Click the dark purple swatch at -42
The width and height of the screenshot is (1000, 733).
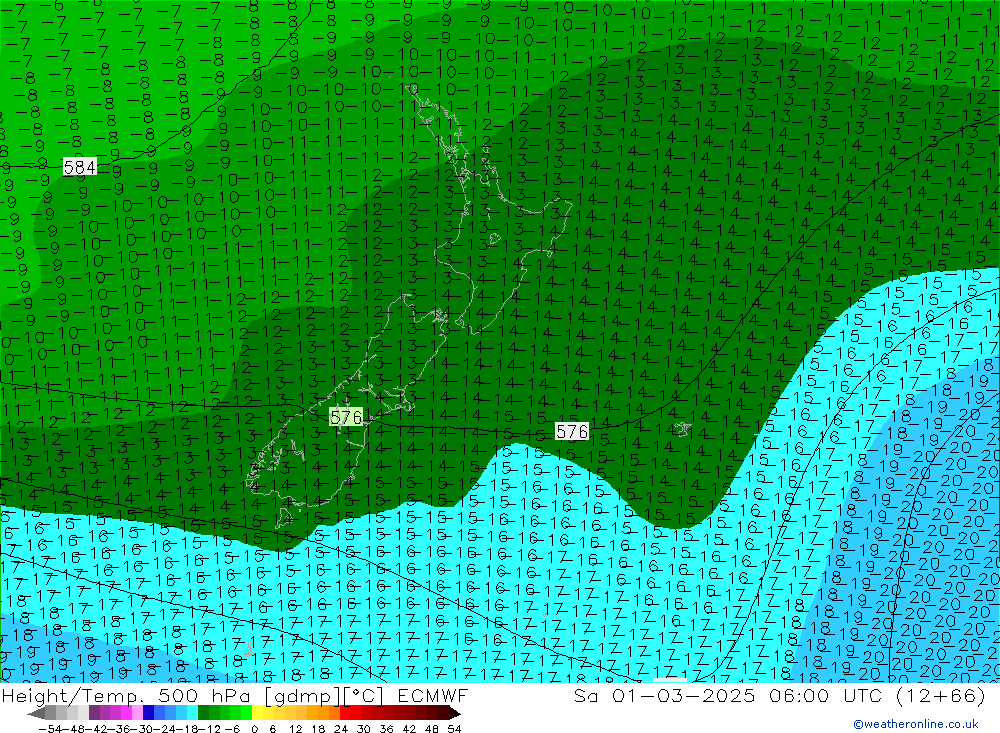point(94,713)
